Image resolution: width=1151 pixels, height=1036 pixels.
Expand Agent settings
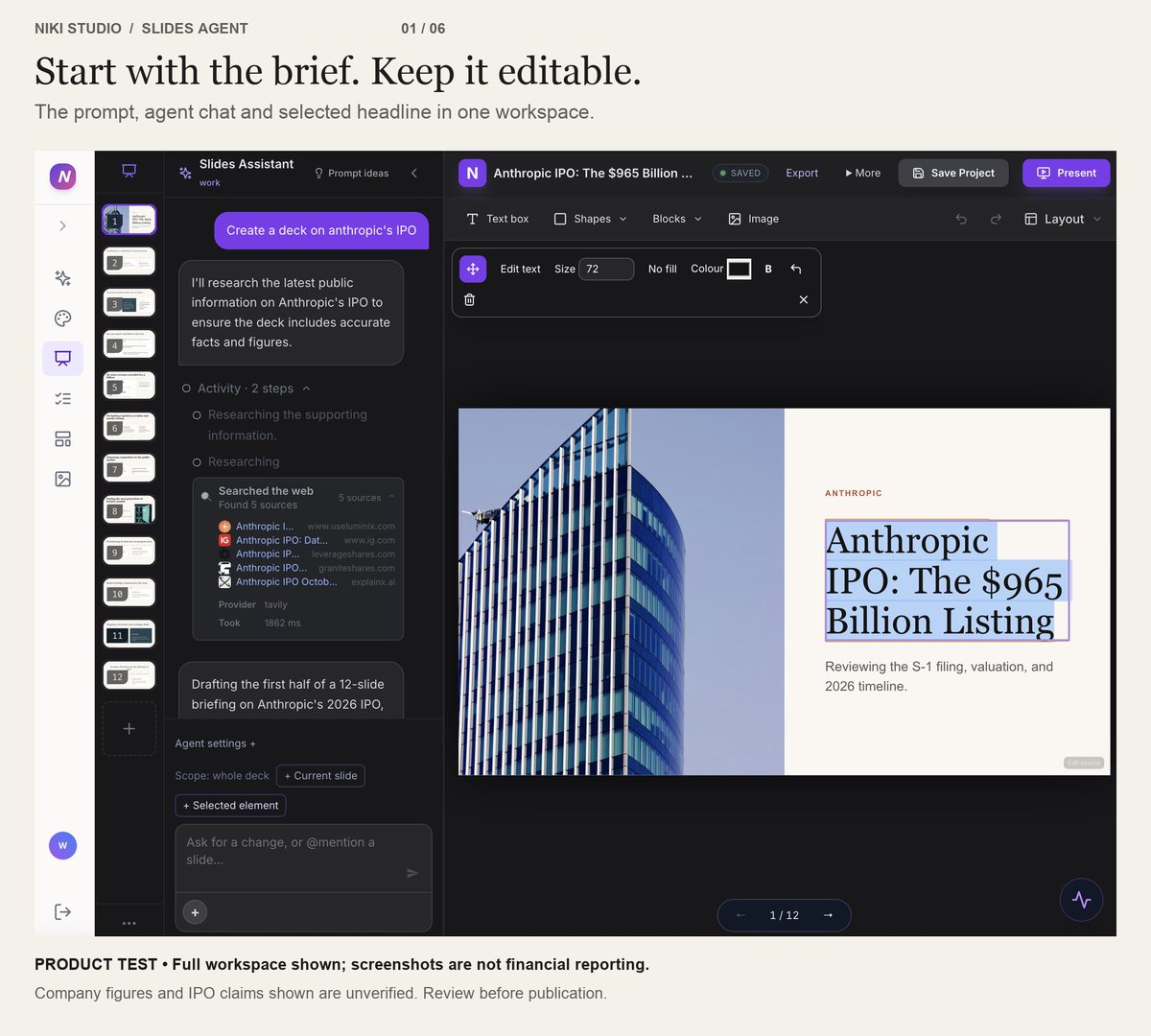(x=216, y=743)
